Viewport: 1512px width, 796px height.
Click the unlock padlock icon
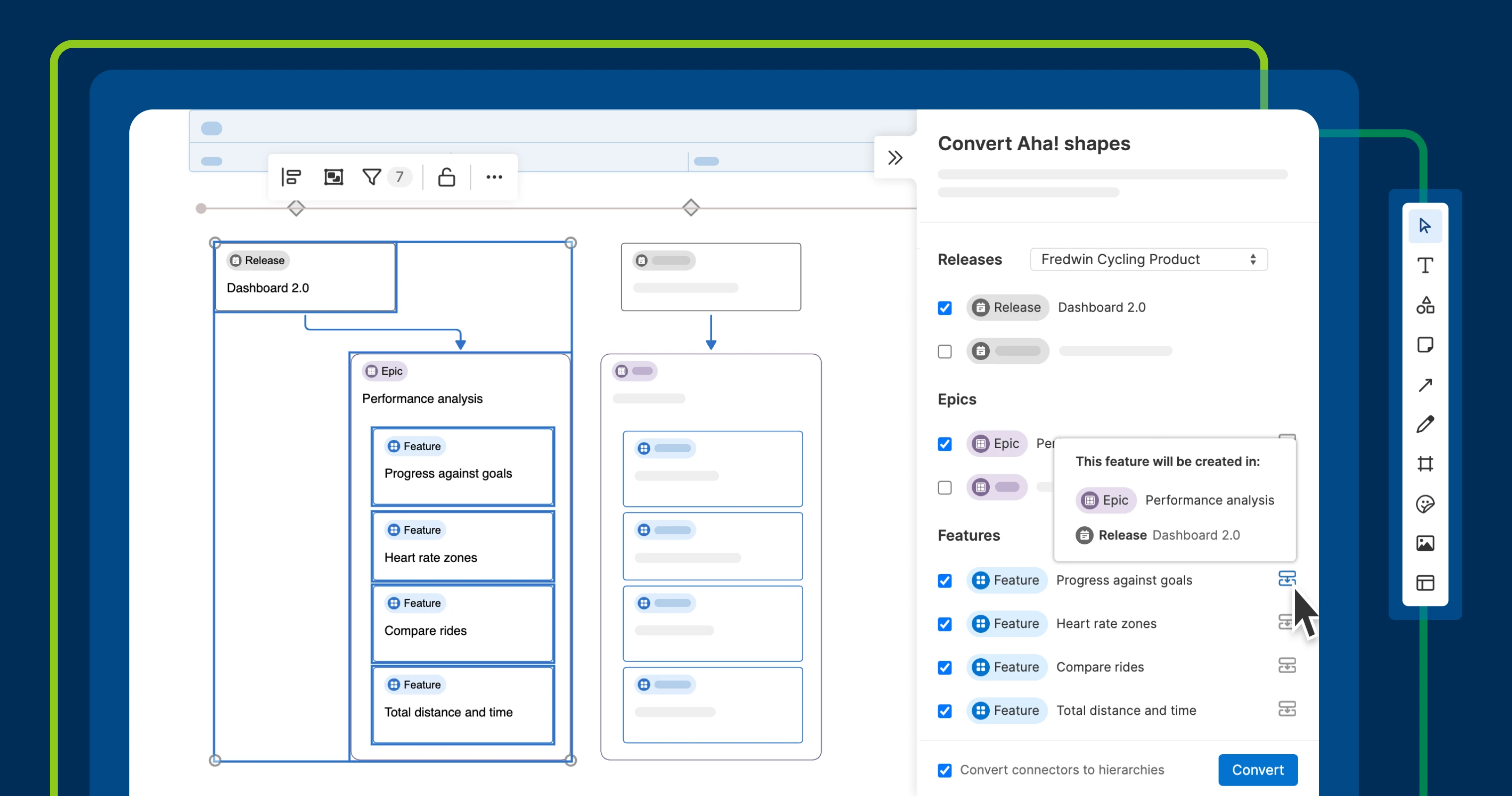click(446, 177)
